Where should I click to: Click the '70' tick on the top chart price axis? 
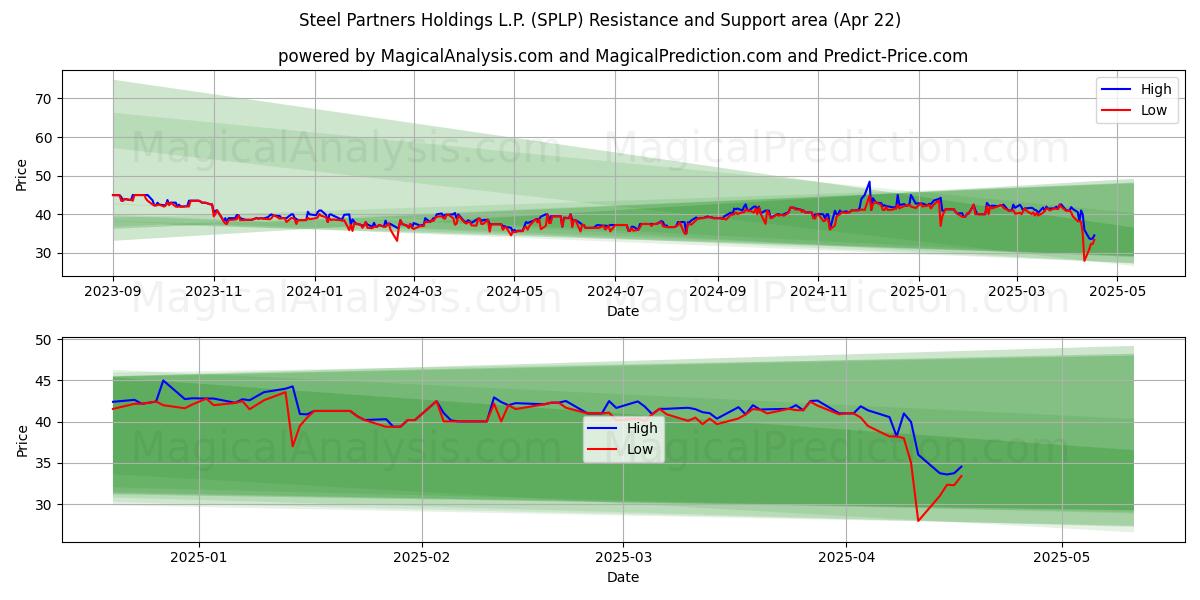point(42,99)
